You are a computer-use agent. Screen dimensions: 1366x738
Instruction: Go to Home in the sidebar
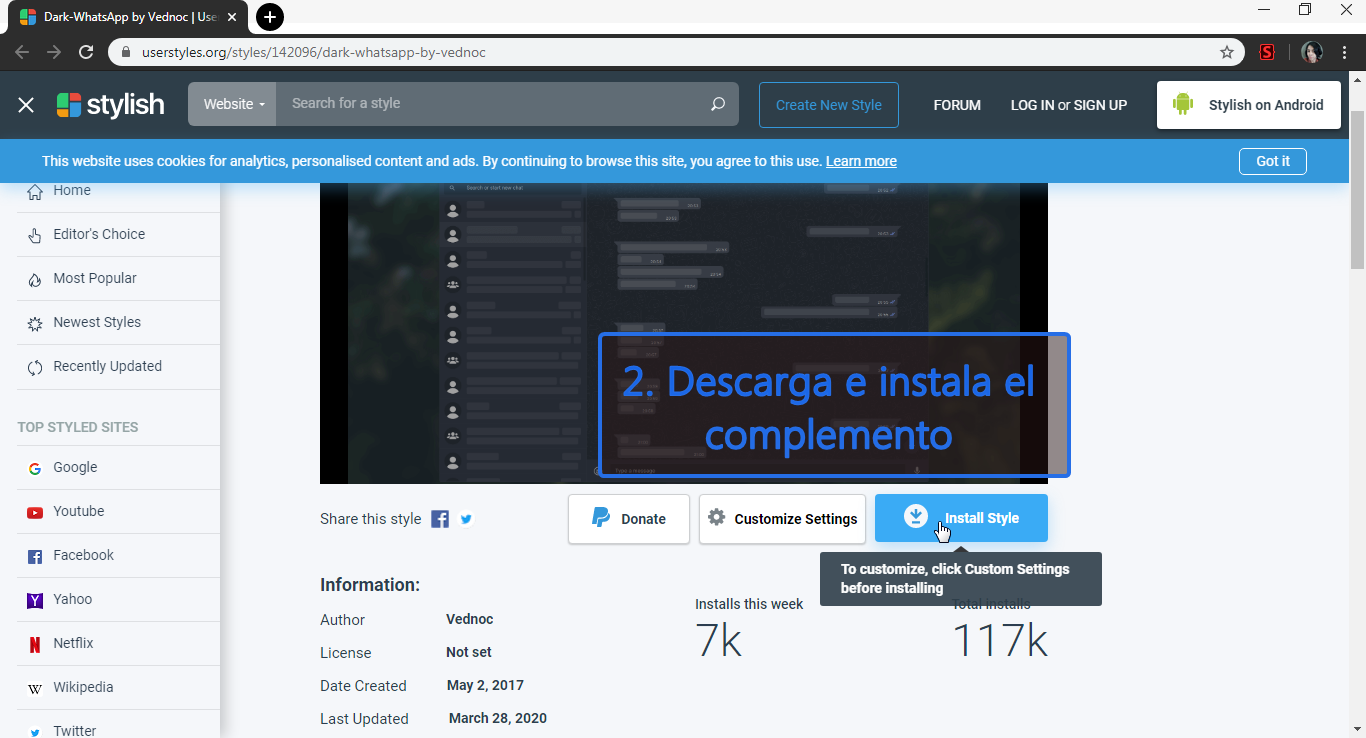point(72,190)
